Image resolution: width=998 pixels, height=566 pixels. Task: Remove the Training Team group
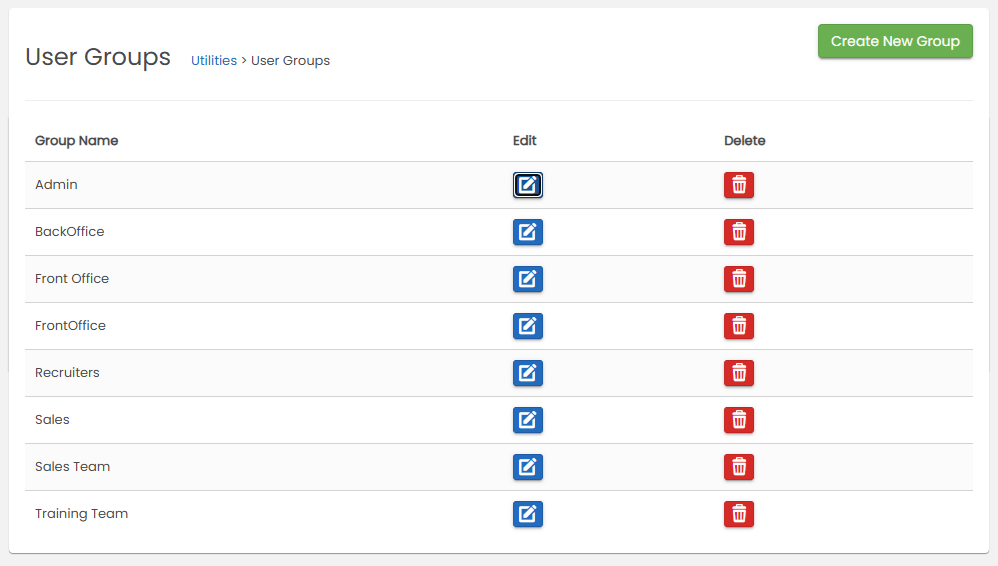739,514
